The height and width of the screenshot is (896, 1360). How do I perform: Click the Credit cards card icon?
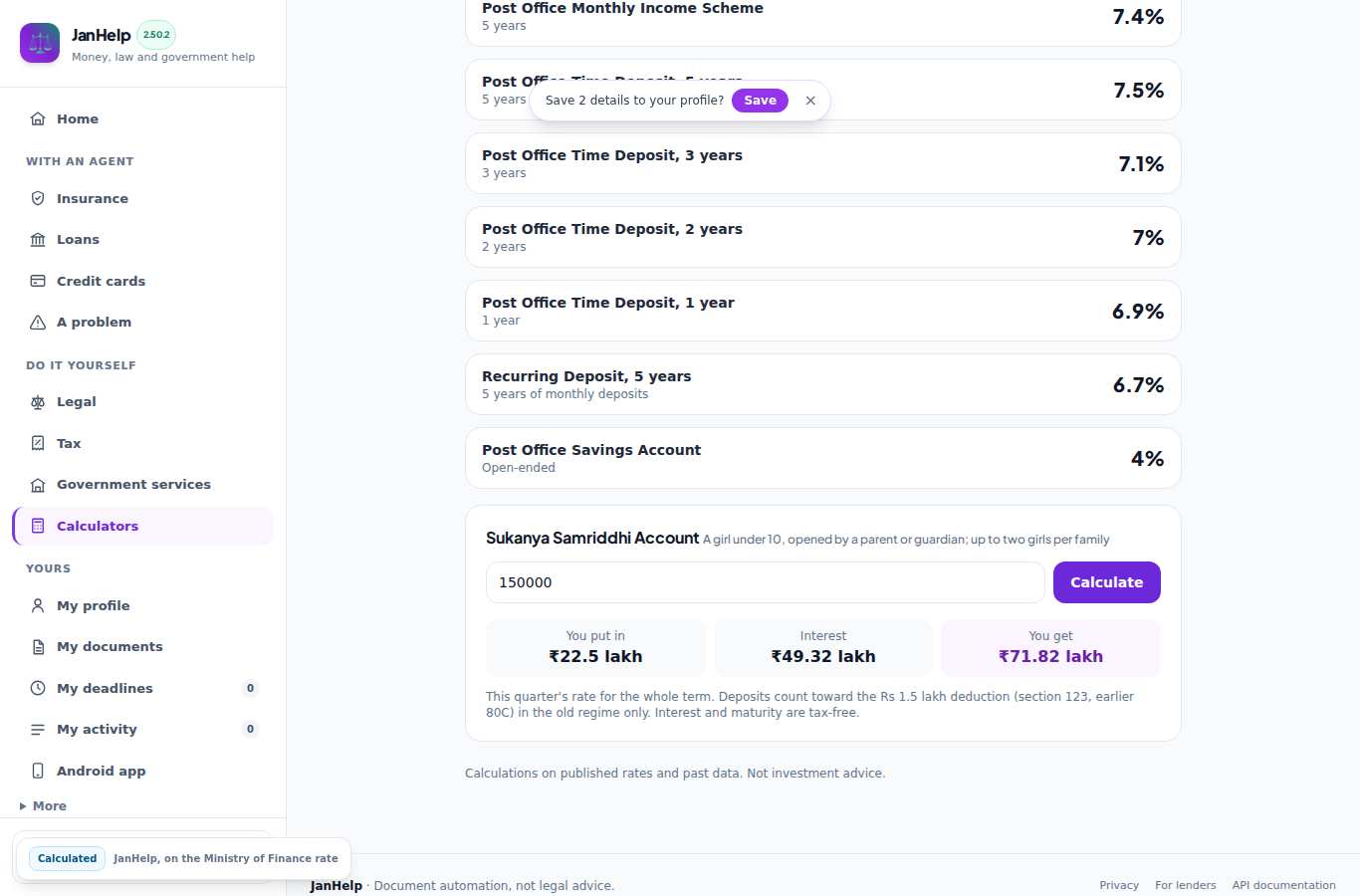click(38, 281)
